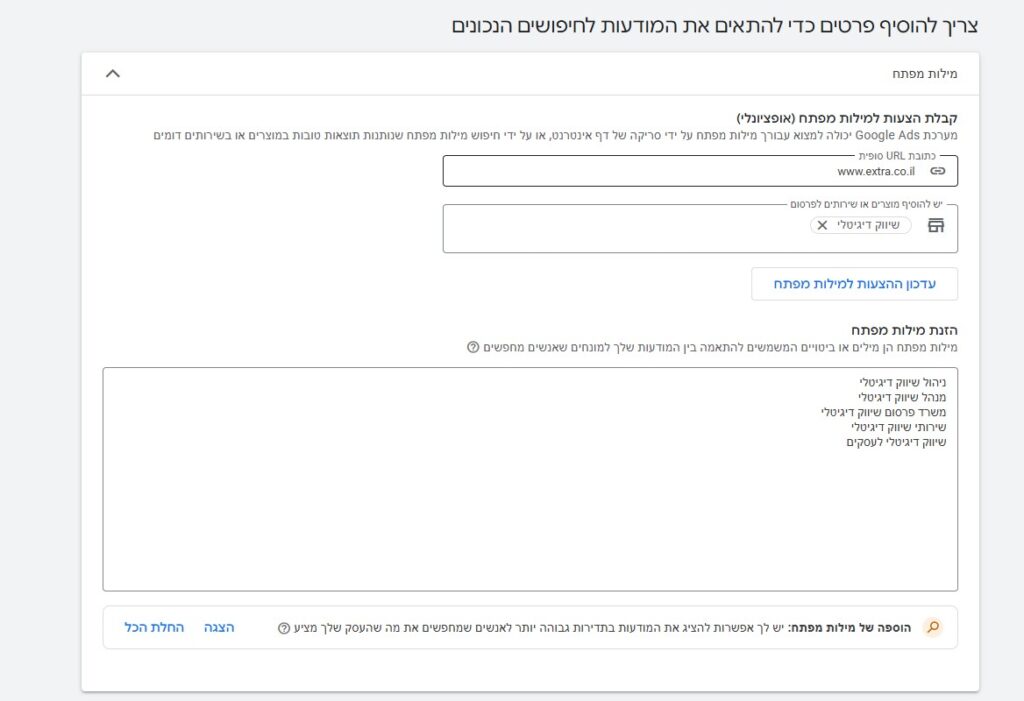Select the שיווק דיגיטלי chip label
The width and height of the screenshot is (1024, 701).
pyautogui.click(x=868, y=225)
